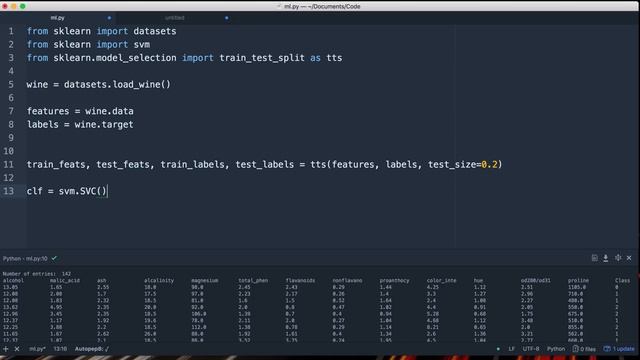Click the 'magnesium' column header in output
Image resolution: width=640 pixels, height=360 pixels.
coord(204,280)
